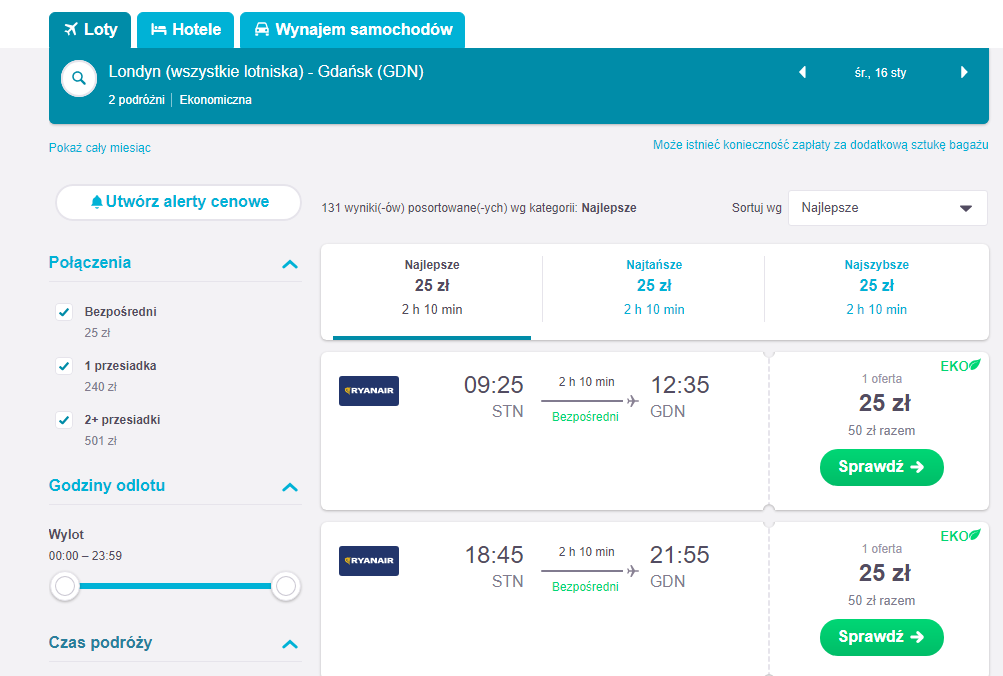Uncheck the Bezpośredni connection filter
The height and width of the screenshot is (676, 1003).
pos(64,312)
